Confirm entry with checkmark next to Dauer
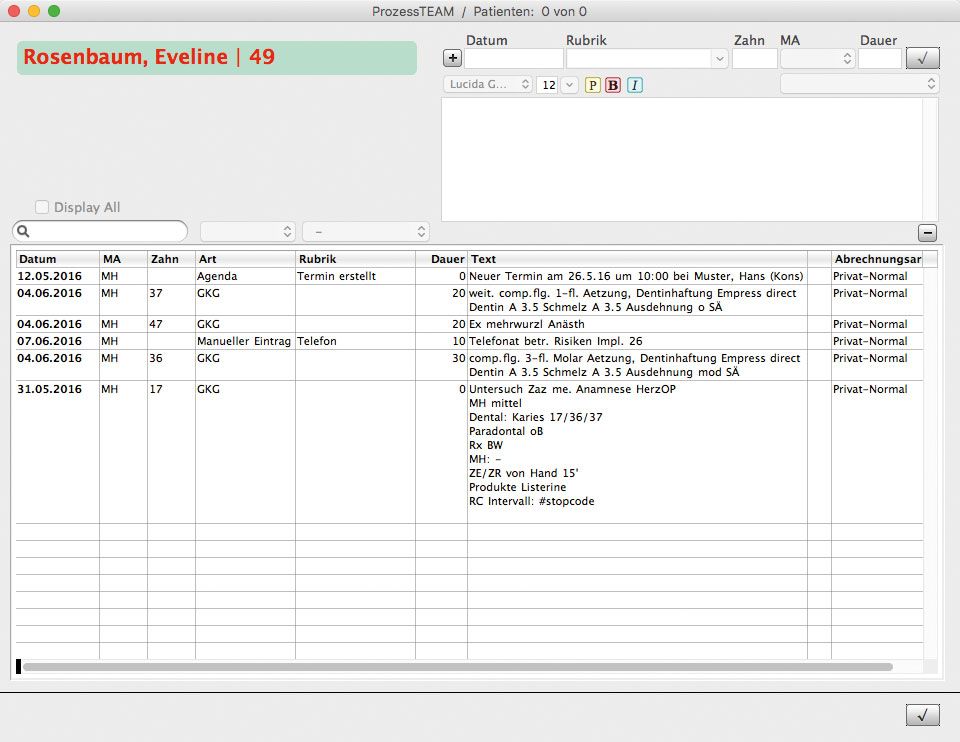 [922, 59]
